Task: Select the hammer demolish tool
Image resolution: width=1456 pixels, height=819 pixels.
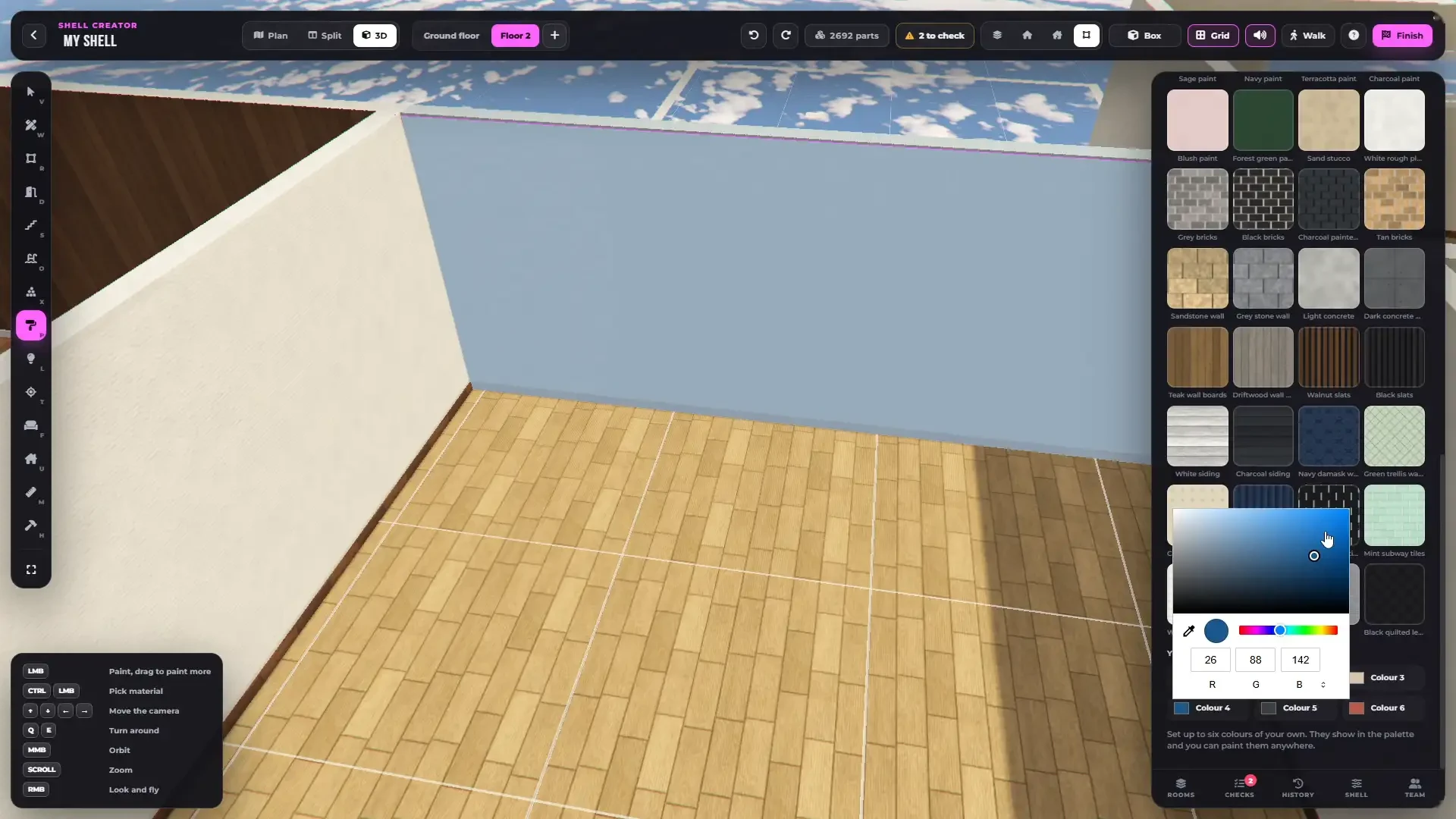Action: [x=31, y=526]
